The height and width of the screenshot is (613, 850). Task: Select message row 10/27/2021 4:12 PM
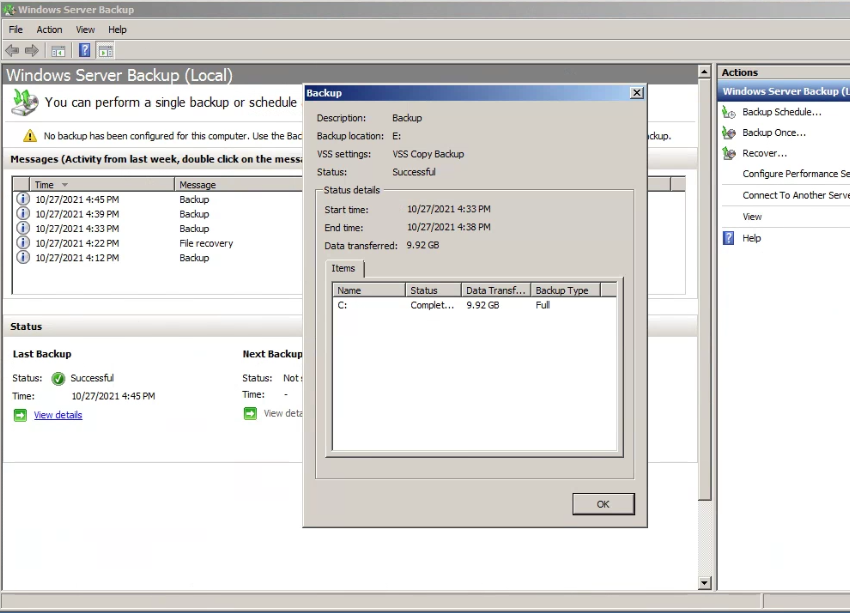(158, 258)
